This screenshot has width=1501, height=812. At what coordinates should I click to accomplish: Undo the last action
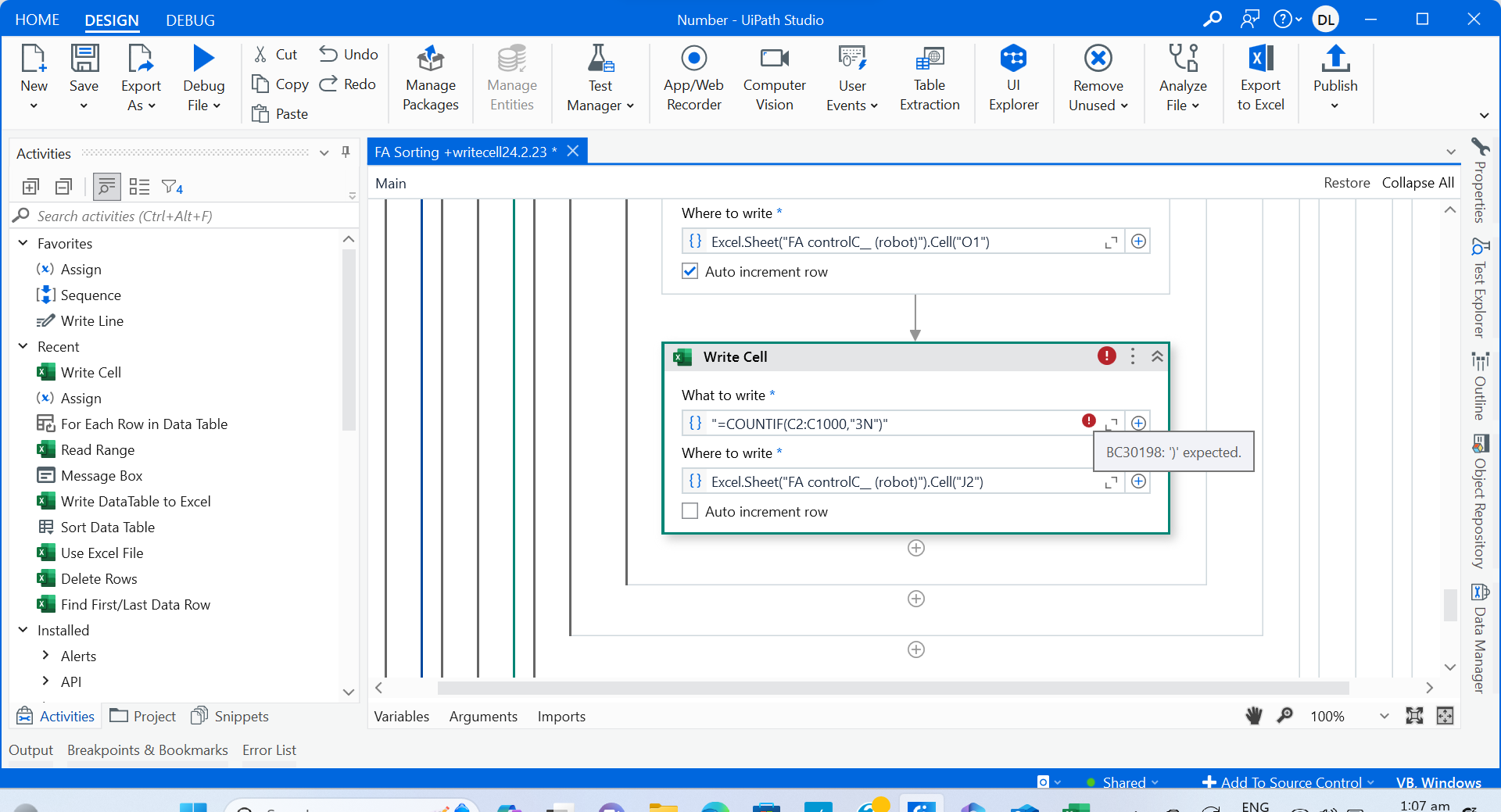pyautogui.click(x=349, y=54)
